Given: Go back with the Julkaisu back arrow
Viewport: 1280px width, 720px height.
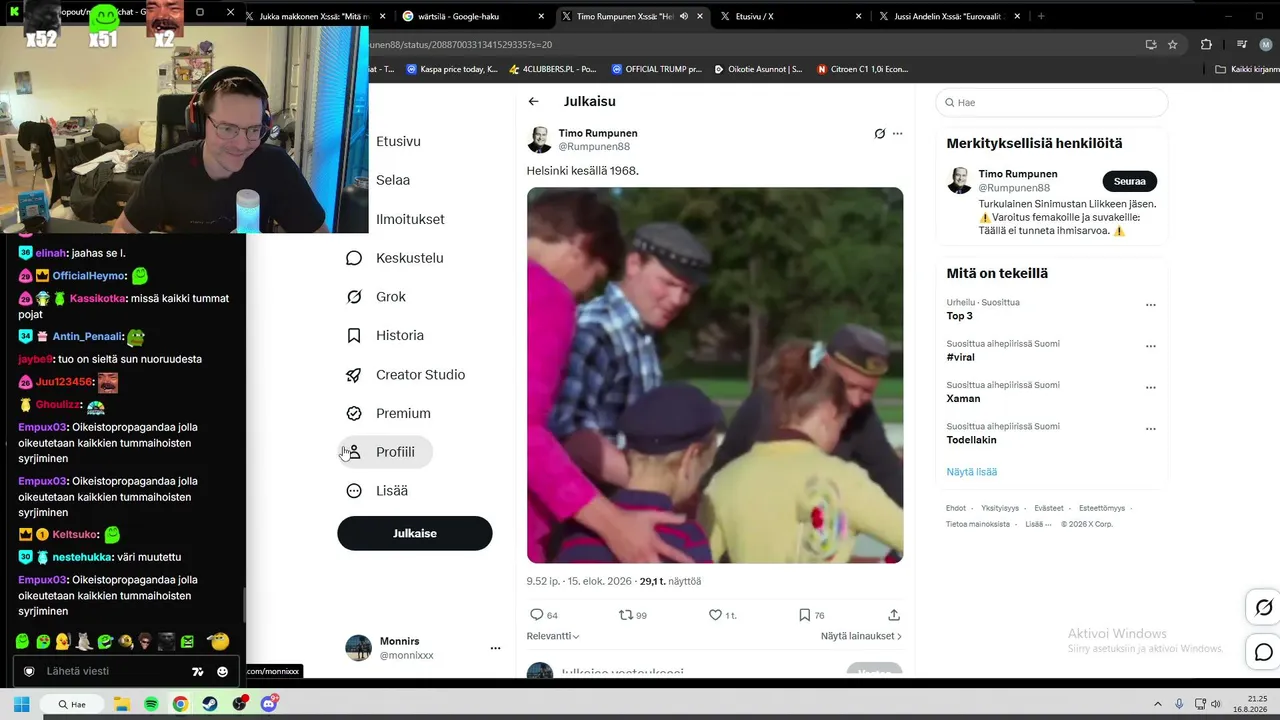Looking at the screenshot, I should coord(533,101).
